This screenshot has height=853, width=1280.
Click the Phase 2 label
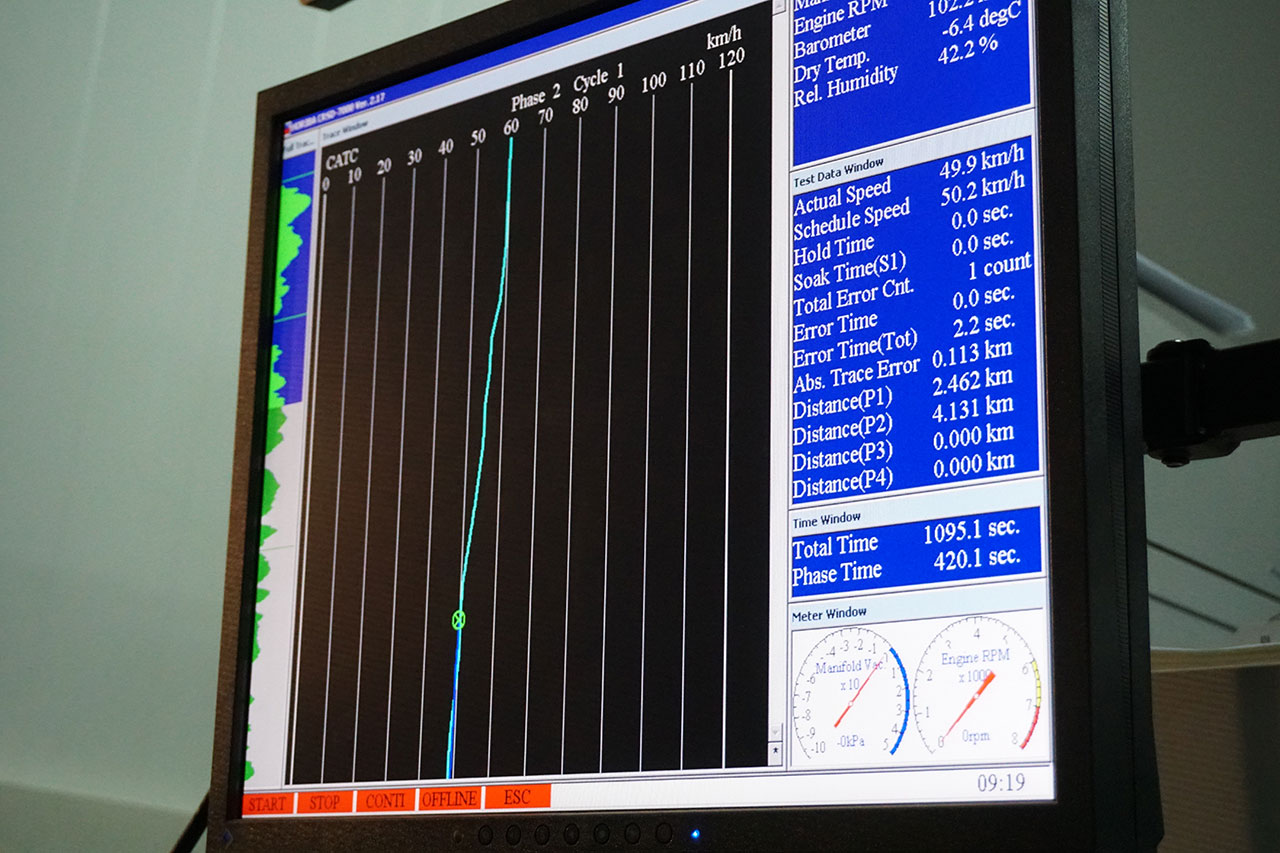coord(536,99)
